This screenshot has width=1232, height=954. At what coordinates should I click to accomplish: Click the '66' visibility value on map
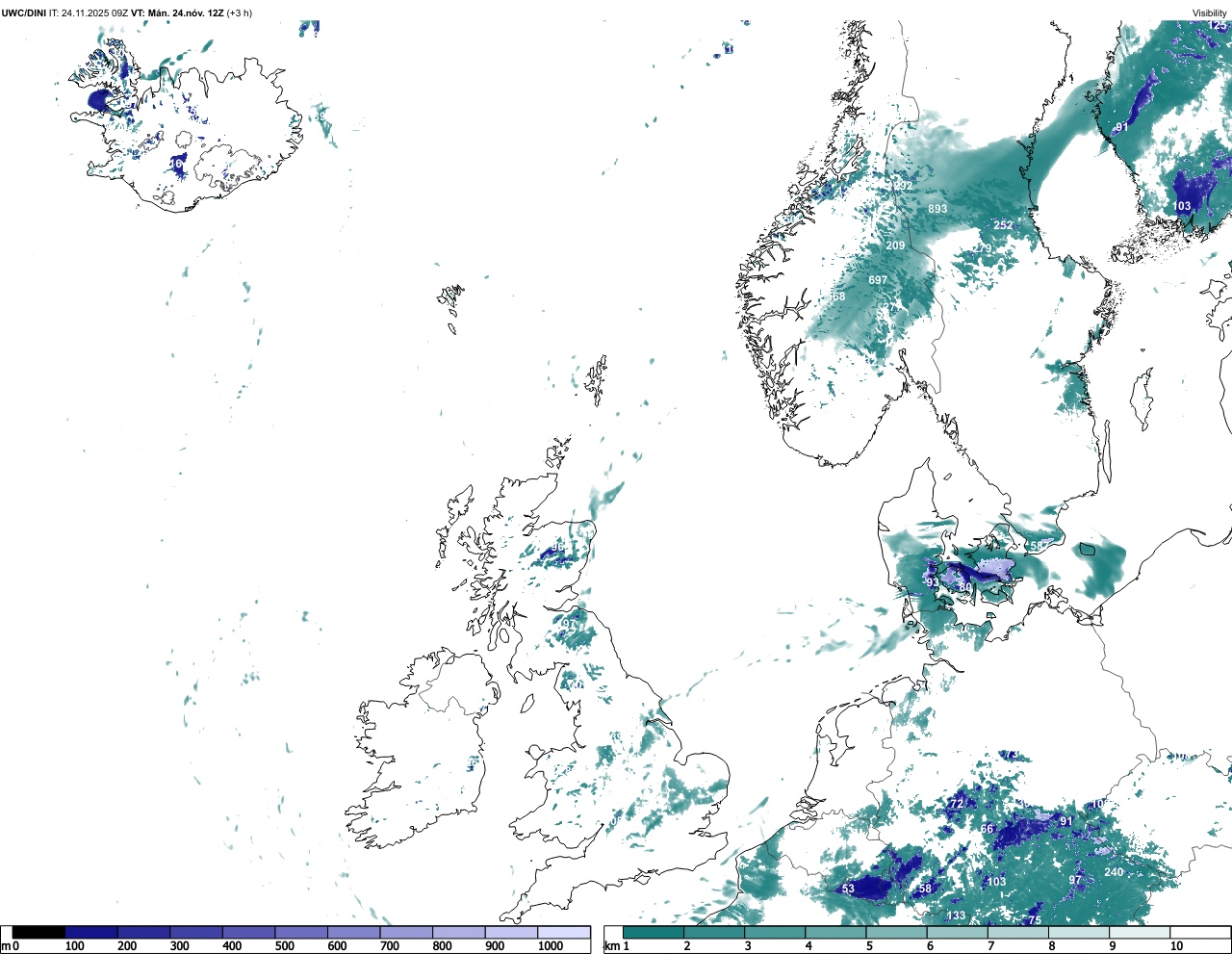987,829
